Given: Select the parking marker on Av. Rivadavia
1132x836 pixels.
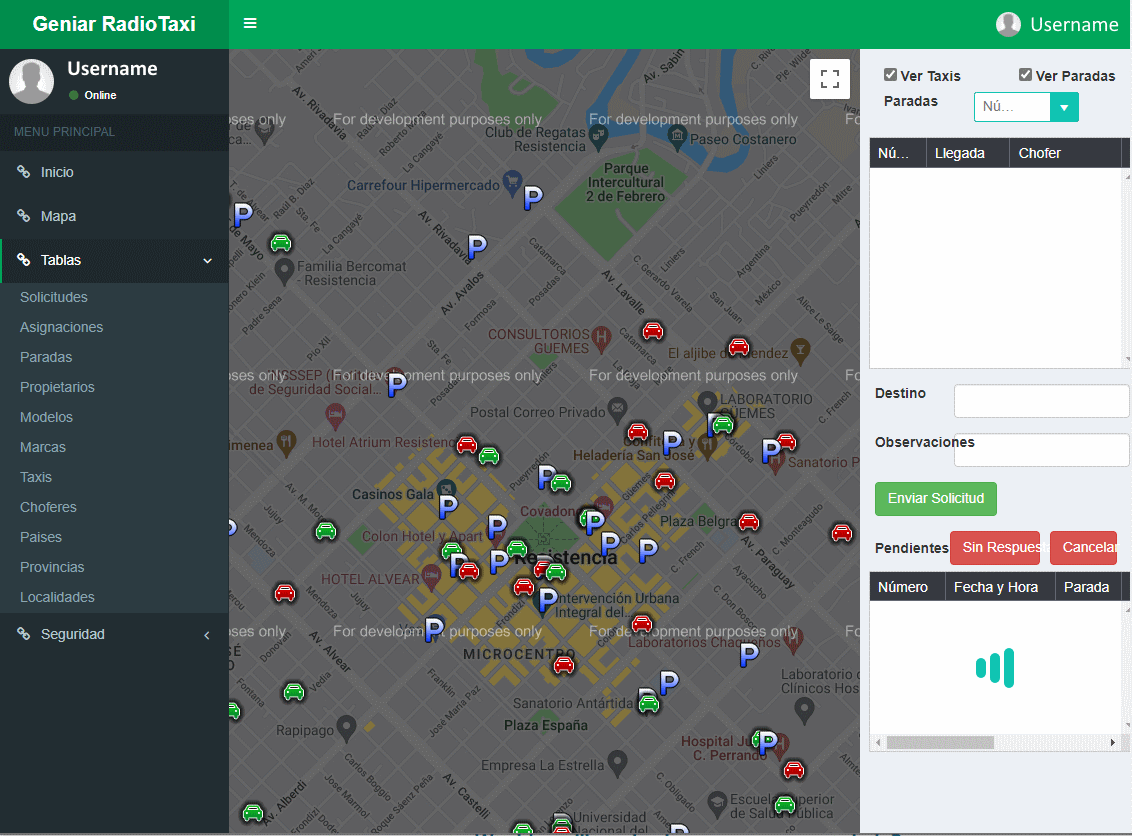Looking at the screenshot, I should pos(477,248).
